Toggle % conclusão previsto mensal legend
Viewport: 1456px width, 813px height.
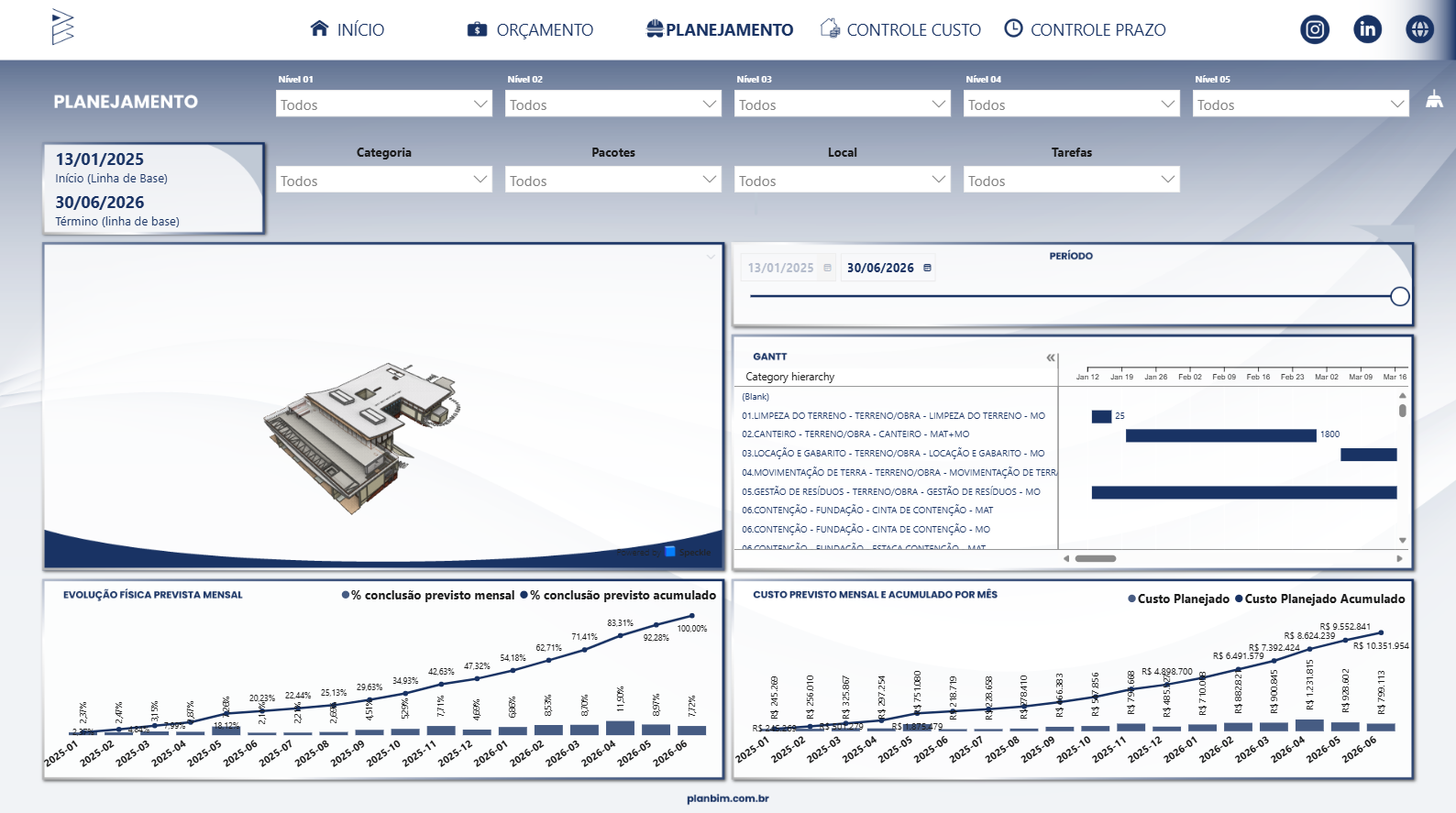pos(427,596)
